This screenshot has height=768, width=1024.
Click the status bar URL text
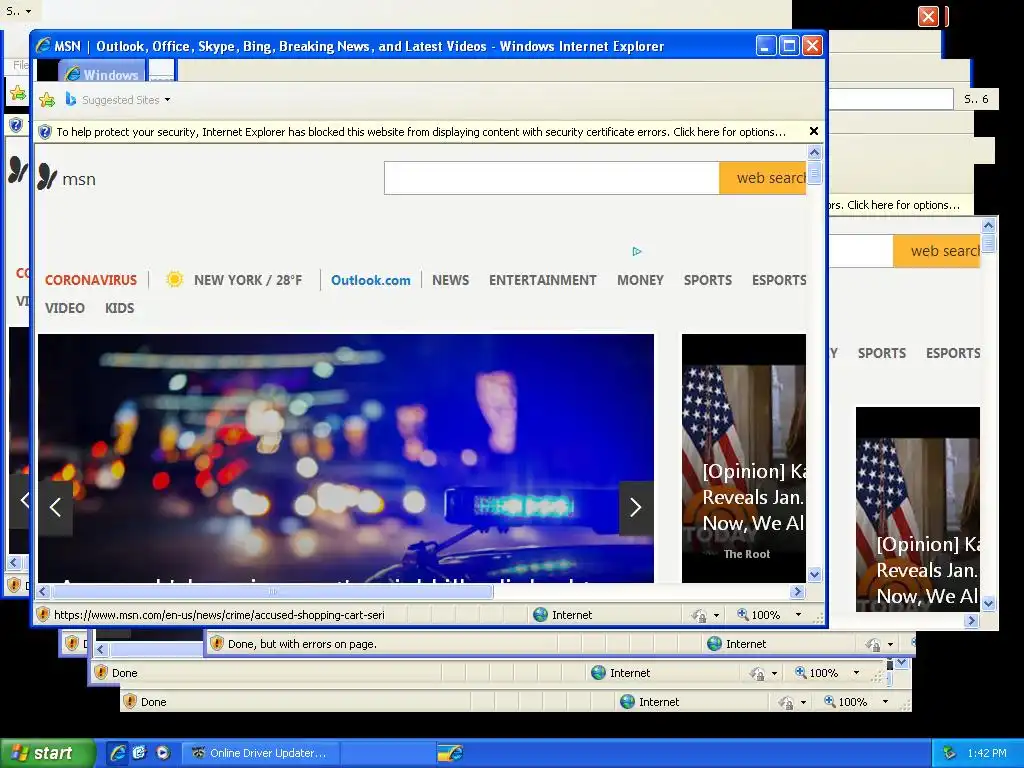pos(219,615)
